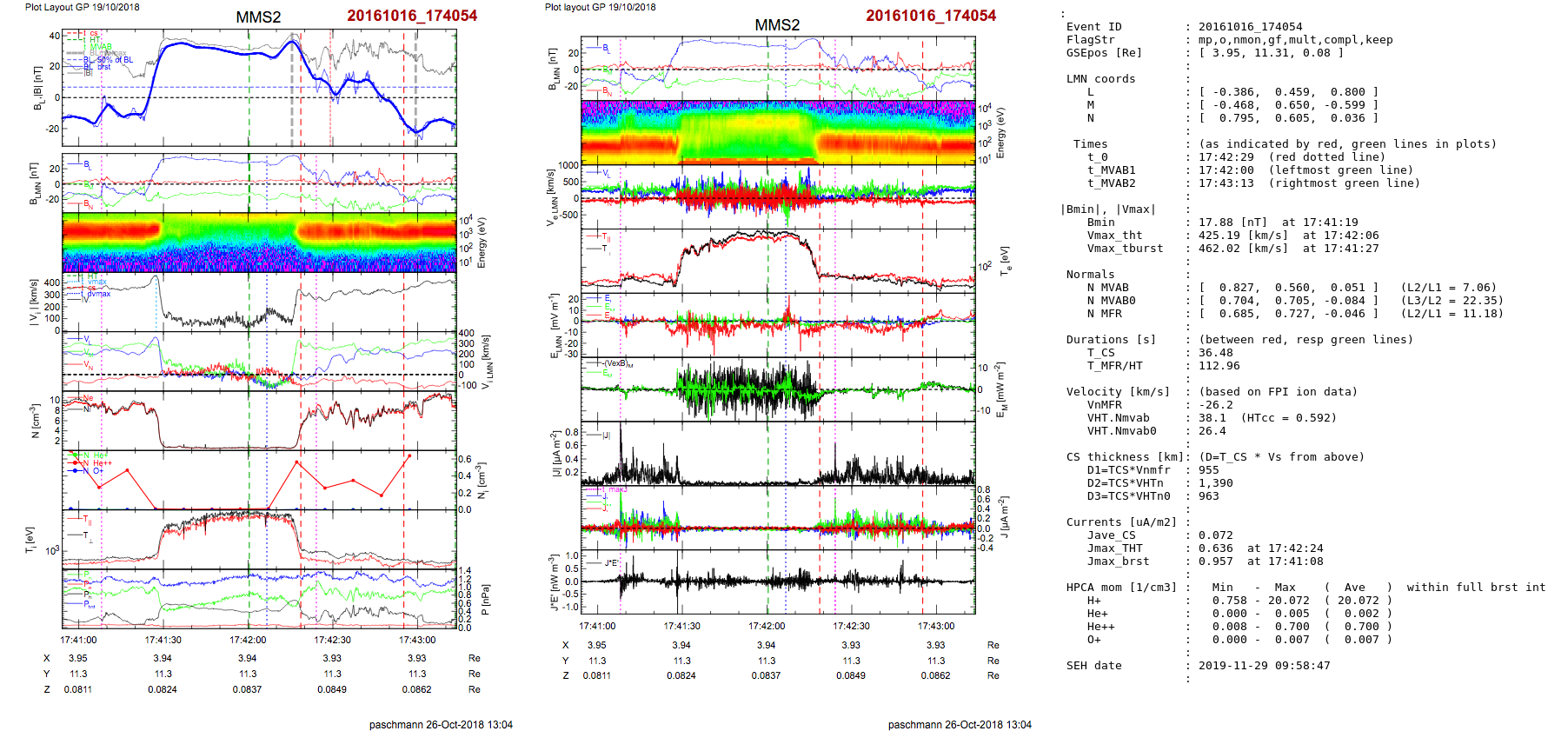Viewport: 1568px width, 731px height.
Task: Click the paschmann 26-Oct-2018 footer under left plot
Action: click(x=441, y=724)
